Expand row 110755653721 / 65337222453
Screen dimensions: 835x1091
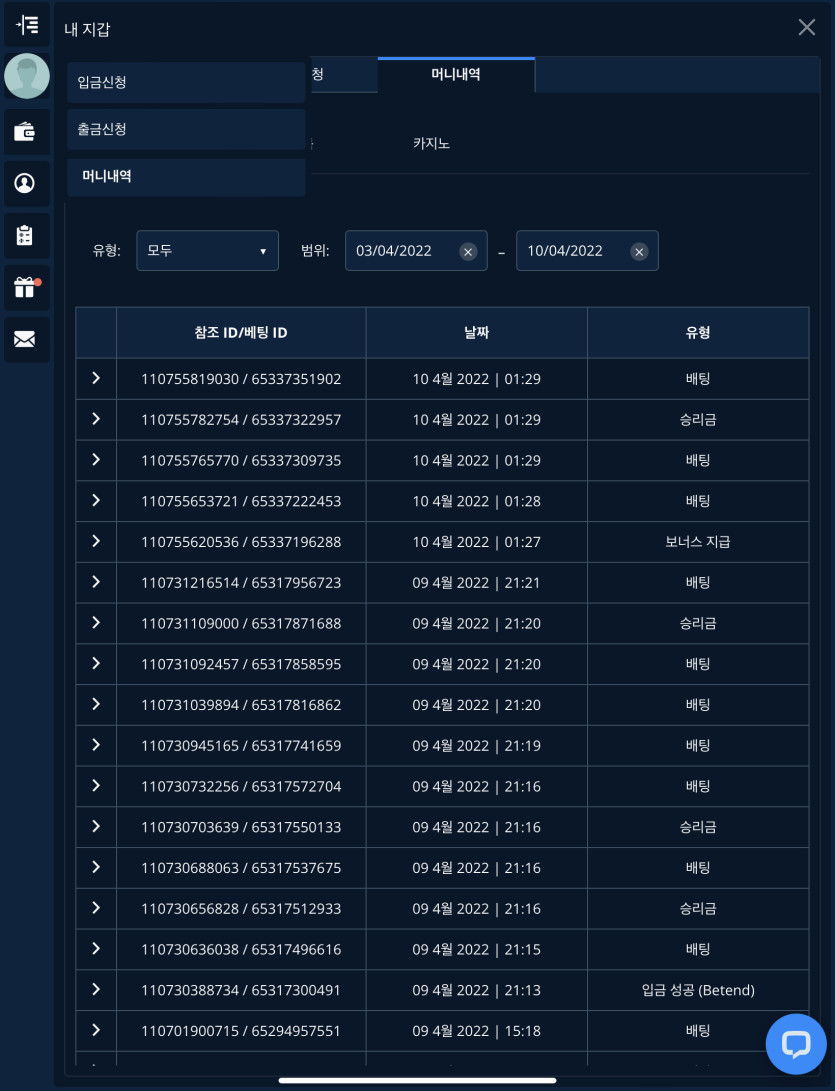(x=96, y=500)
